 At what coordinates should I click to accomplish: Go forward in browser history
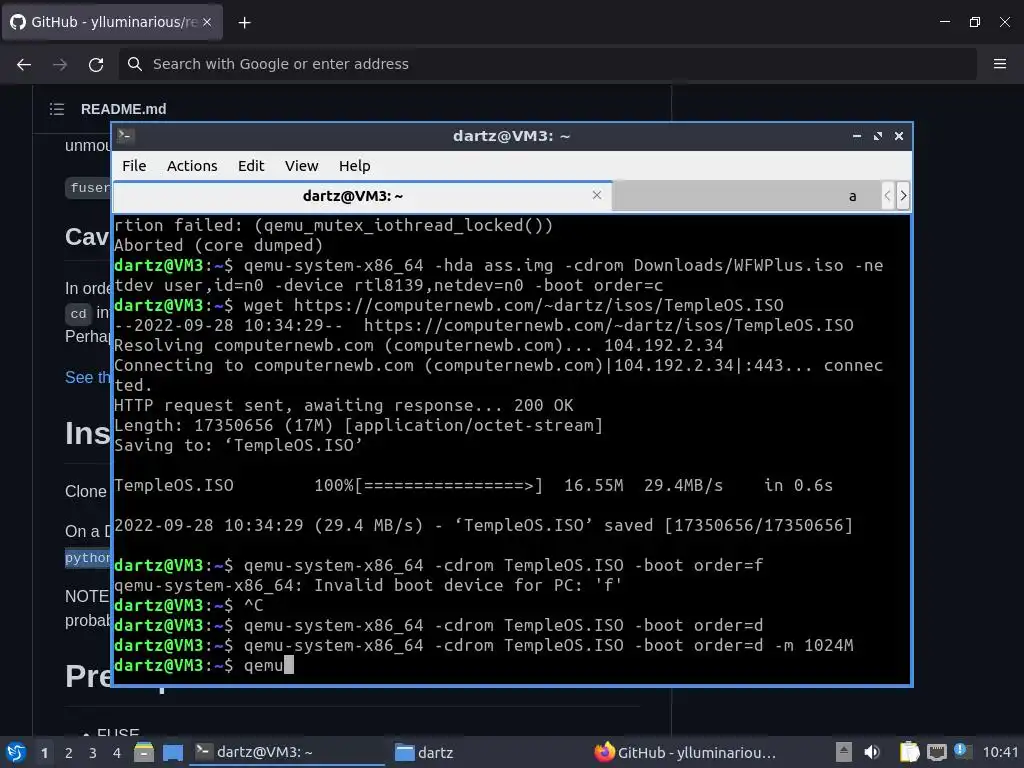[60, 64]
